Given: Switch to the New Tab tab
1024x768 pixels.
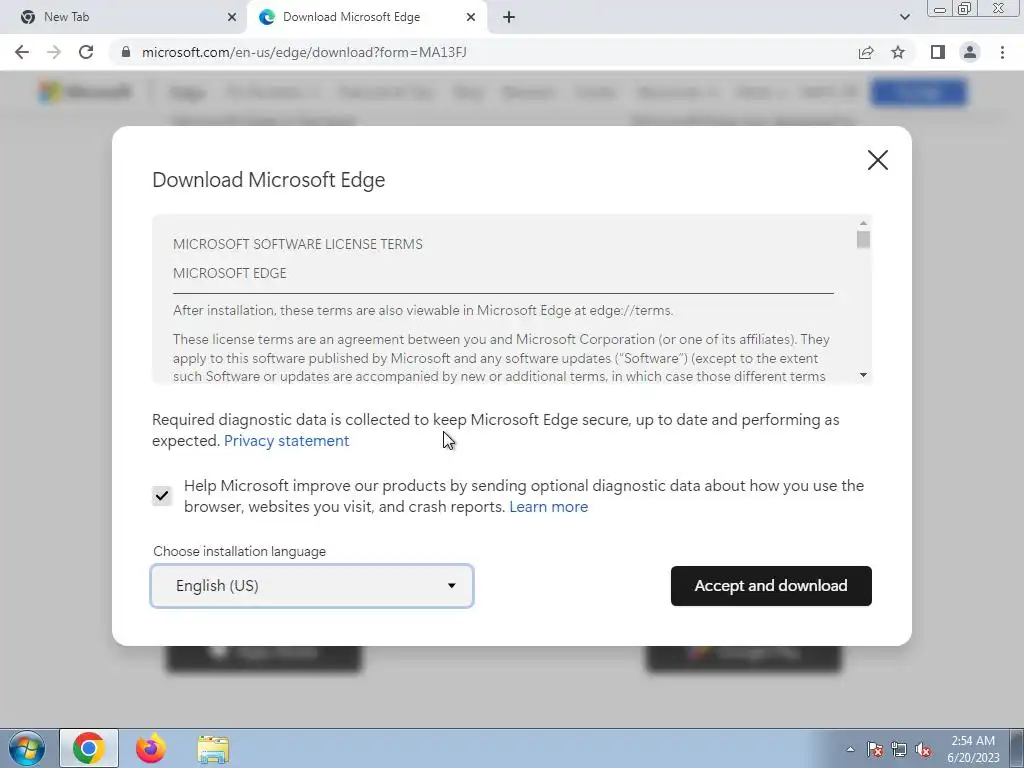Looking at the screenshot, I should [x=124, y=17].
